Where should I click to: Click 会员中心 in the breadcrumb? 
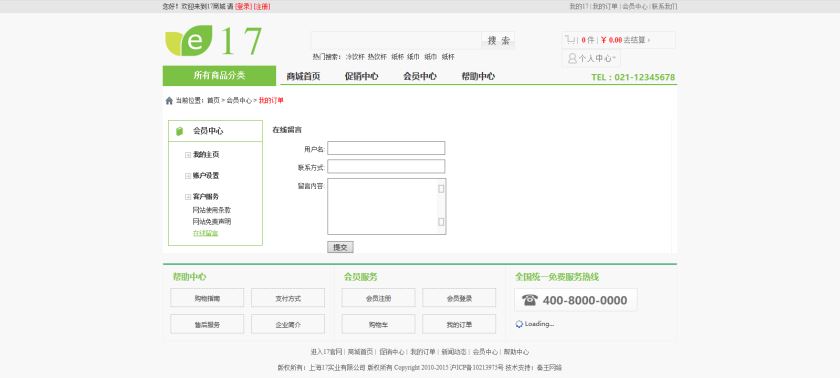click(x=239, y=101)
